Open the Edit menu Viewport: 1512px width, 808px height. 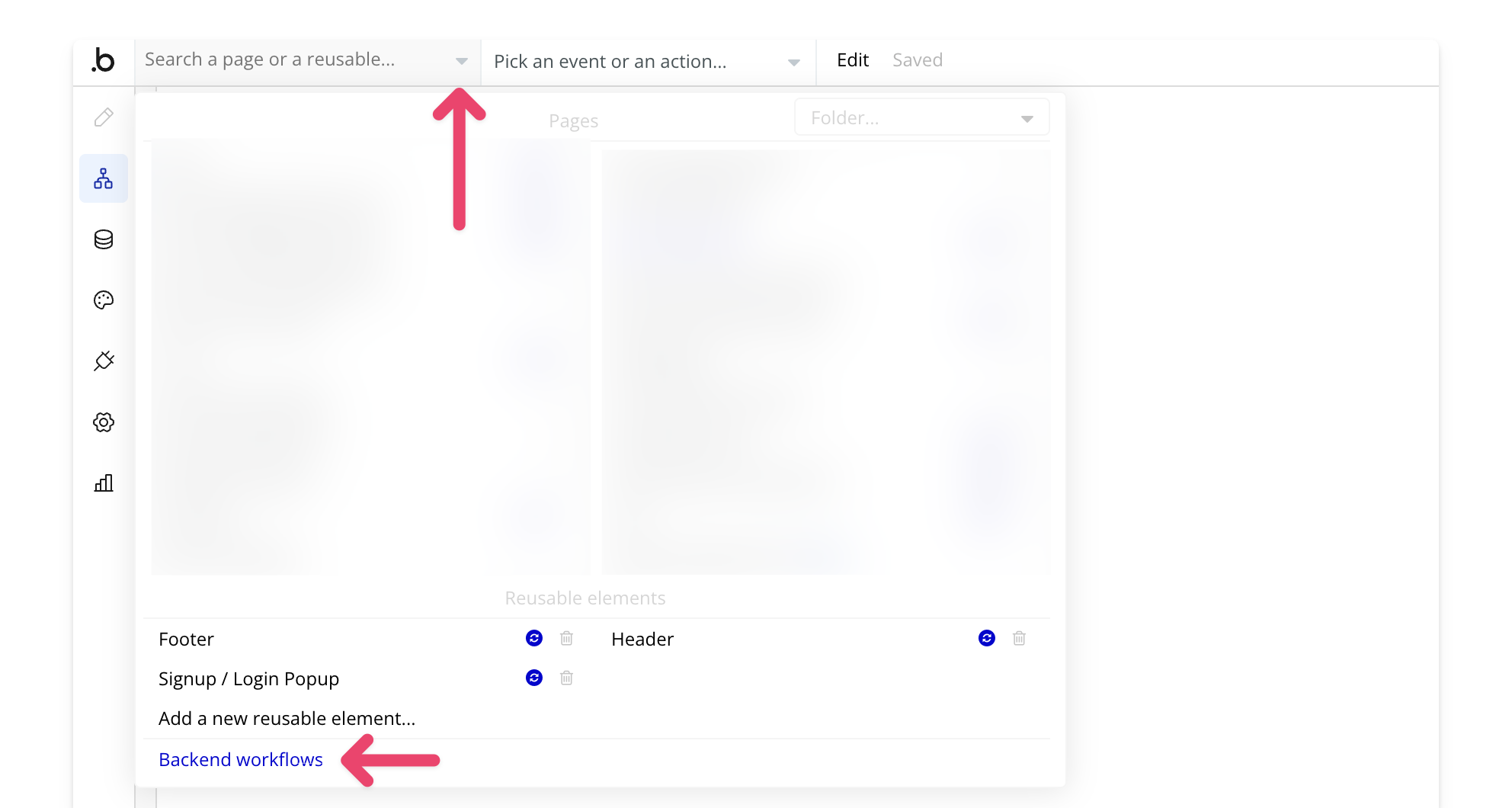[853, 60]
